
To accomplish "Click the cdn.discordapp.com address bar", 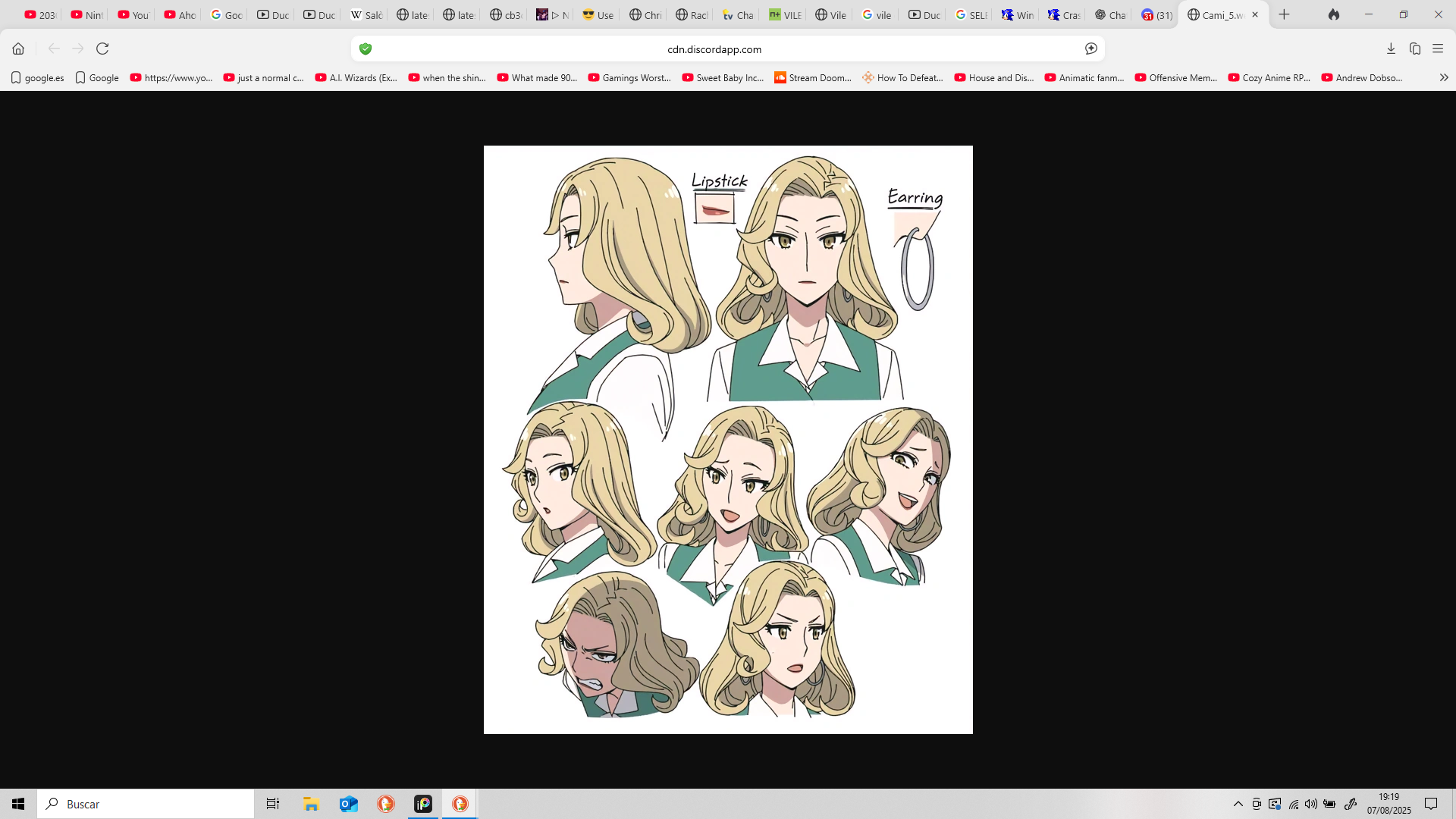I will pos(714,49).
